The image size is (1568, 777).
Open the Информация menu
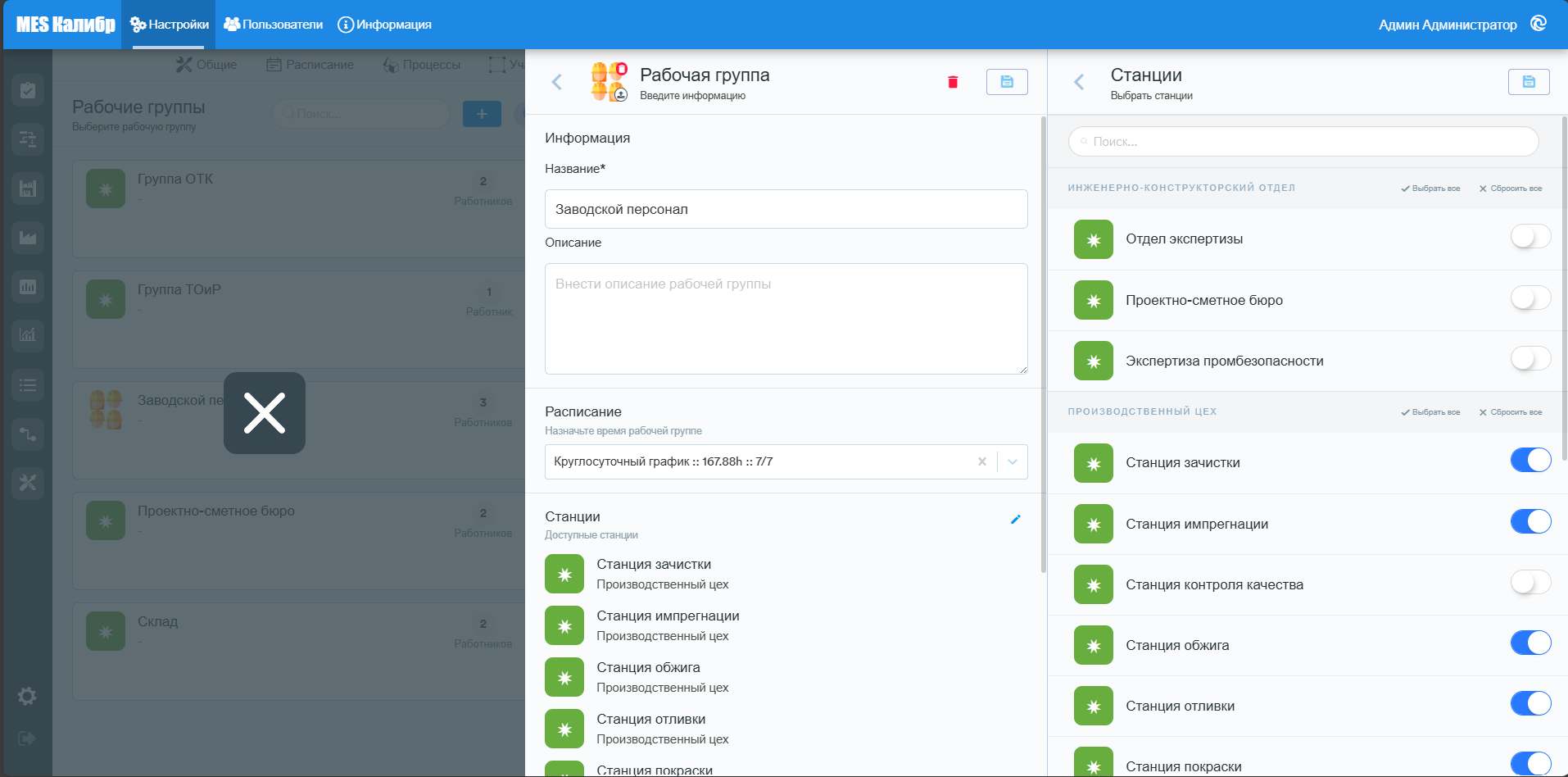click(384, 25)
